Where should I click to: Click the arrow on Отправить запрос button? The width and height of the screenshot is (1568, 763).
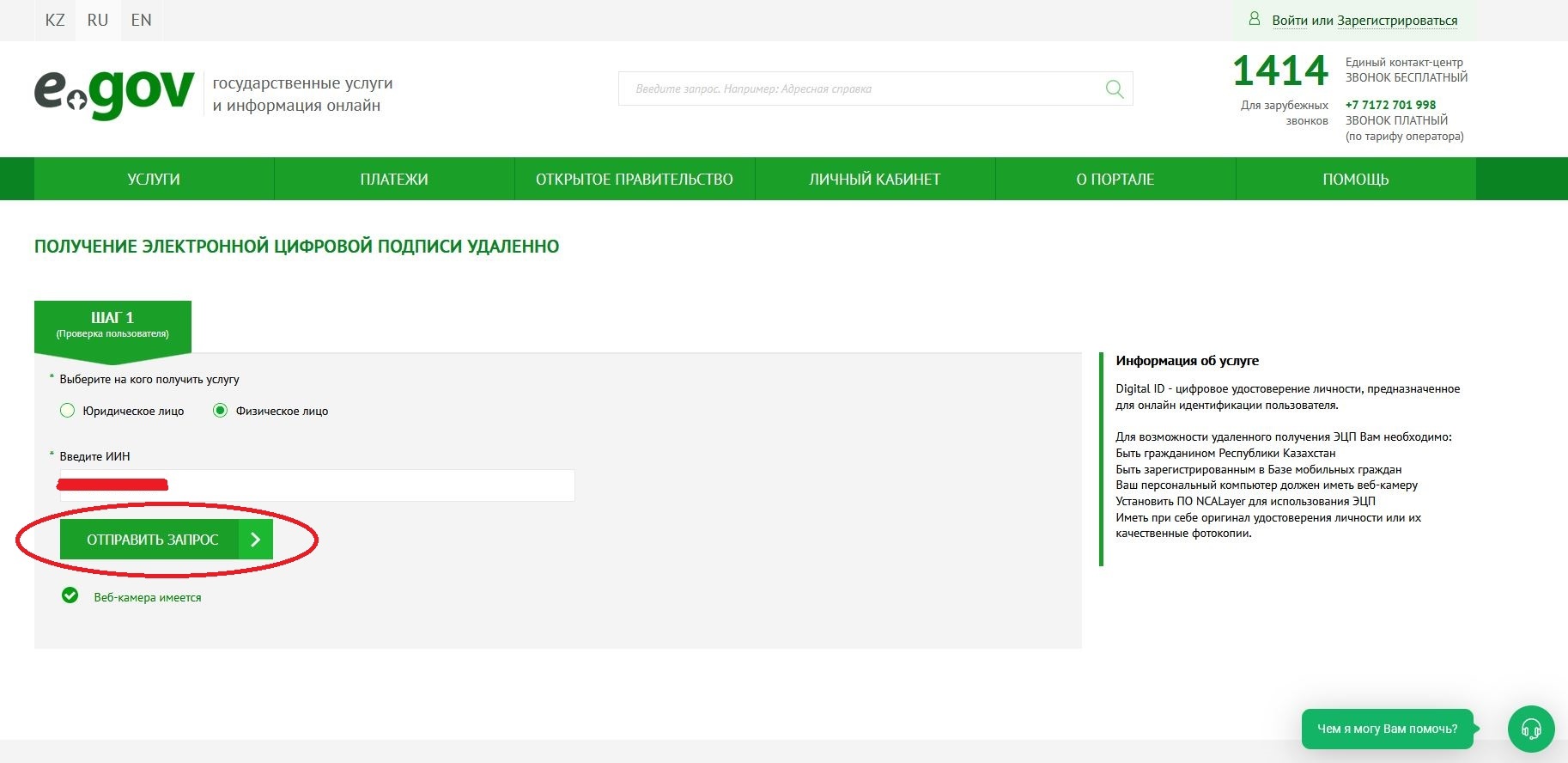255,540
